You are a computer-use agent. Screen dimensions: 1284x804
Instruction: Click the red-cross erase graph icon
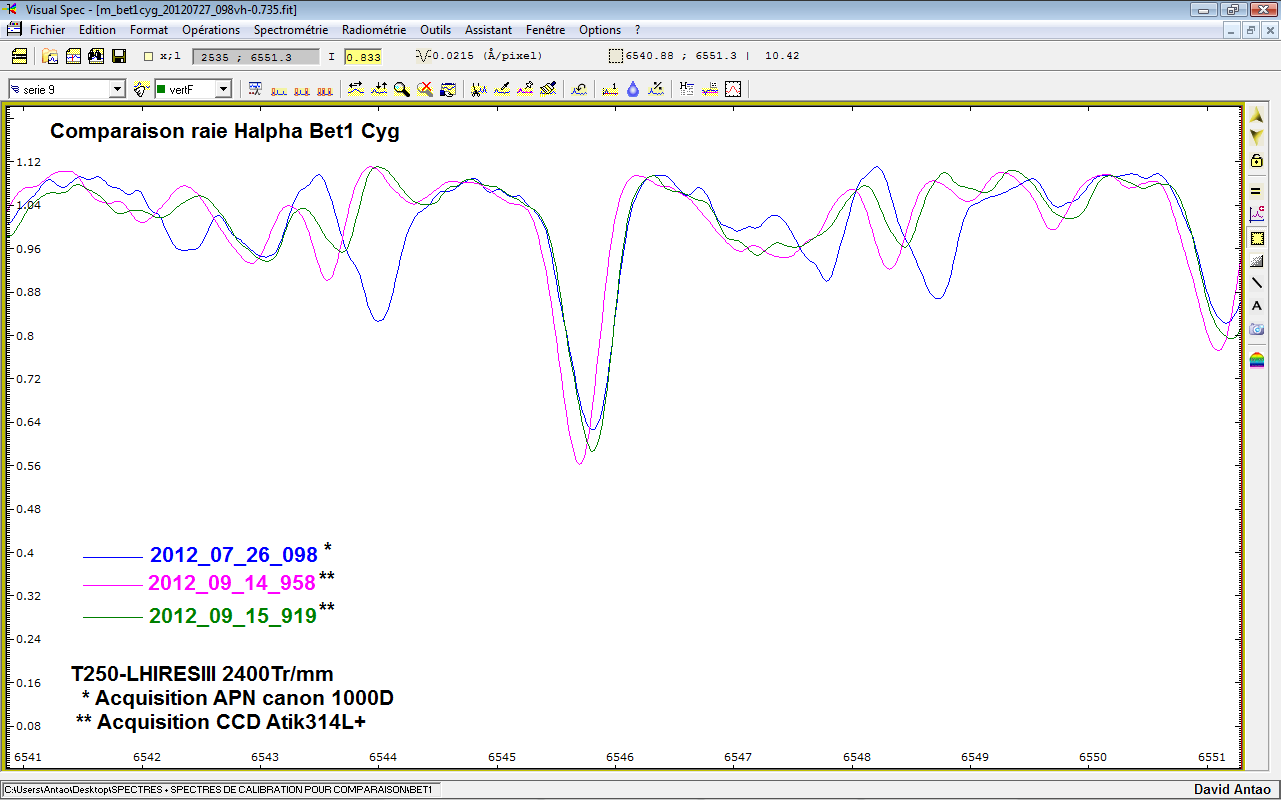pos(425,90)
